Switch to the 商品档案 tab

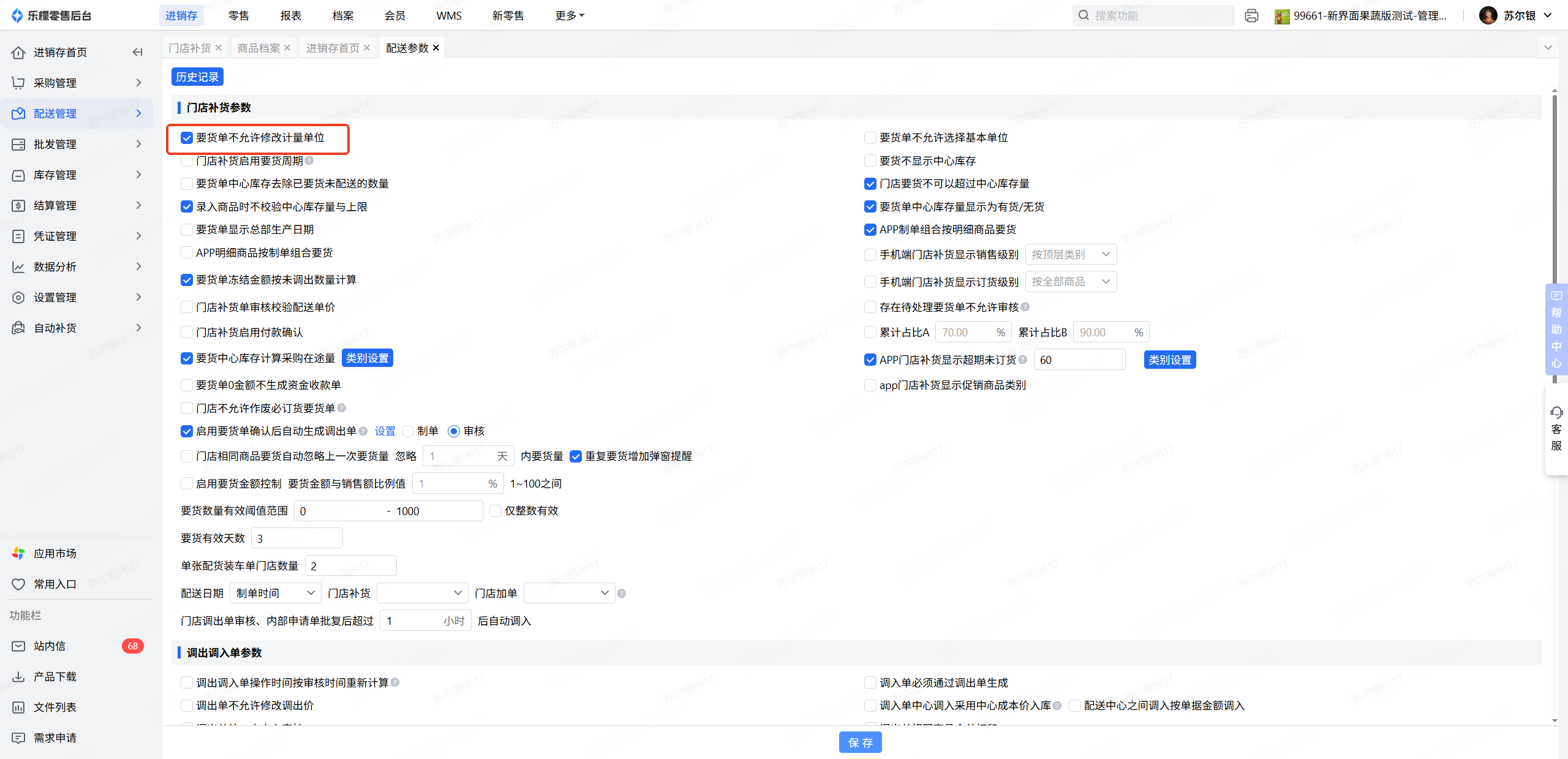point(258,48)
